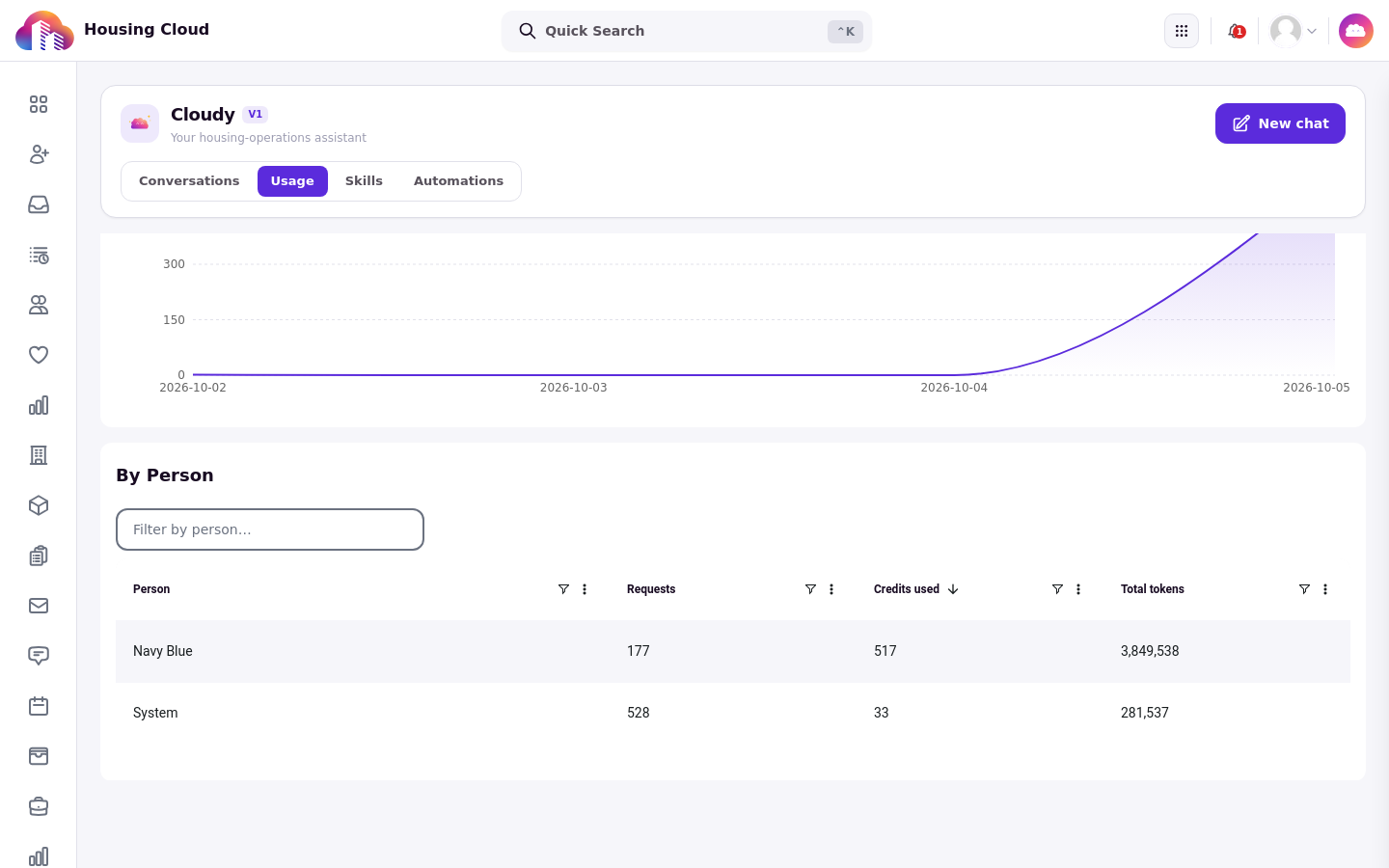This screenshot has height=868, width=1389.
Task: Switch to the Conversations tab
Action: click(x=189, y=181)
